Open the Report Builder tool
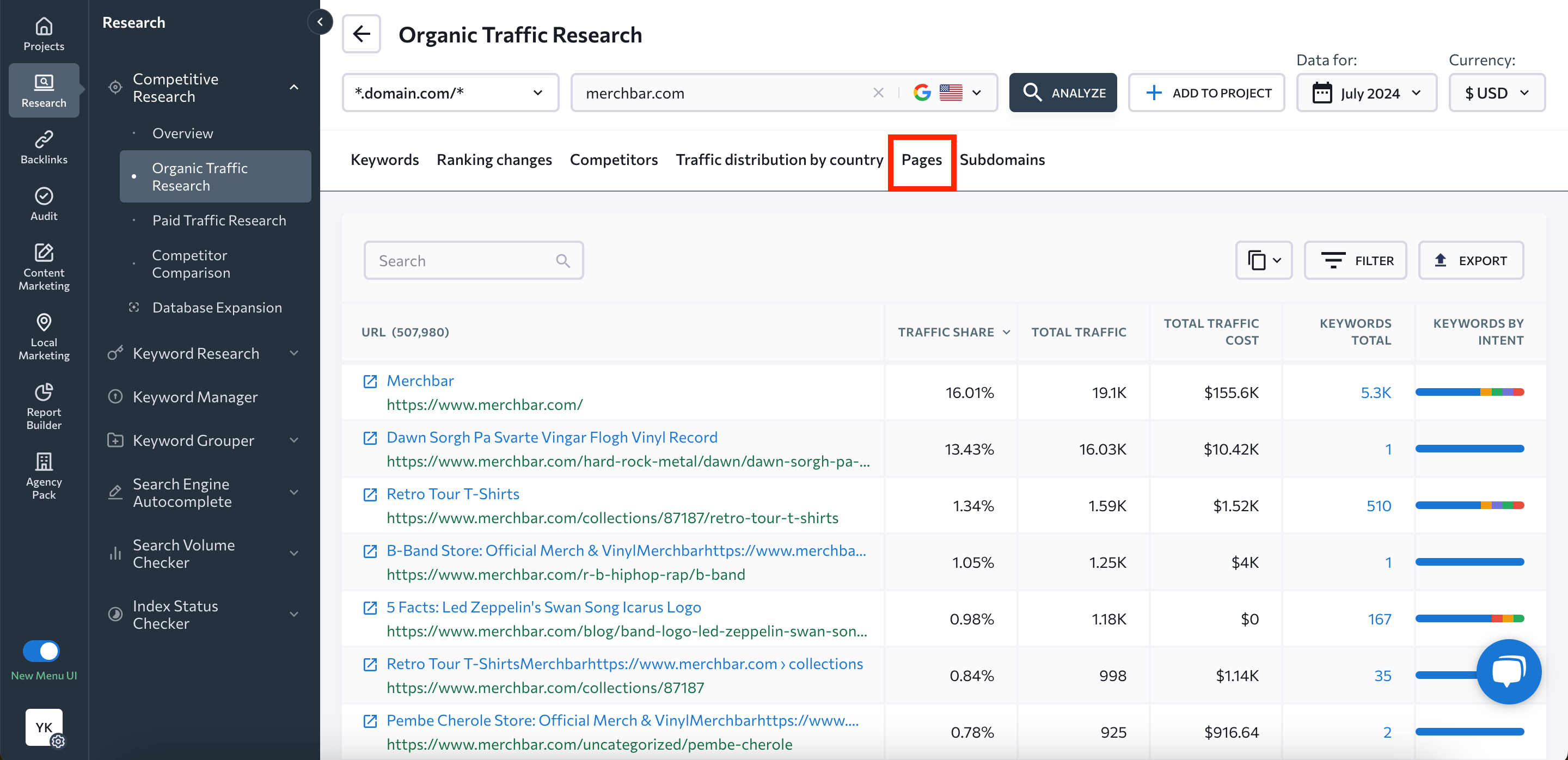 coord(43,404)
